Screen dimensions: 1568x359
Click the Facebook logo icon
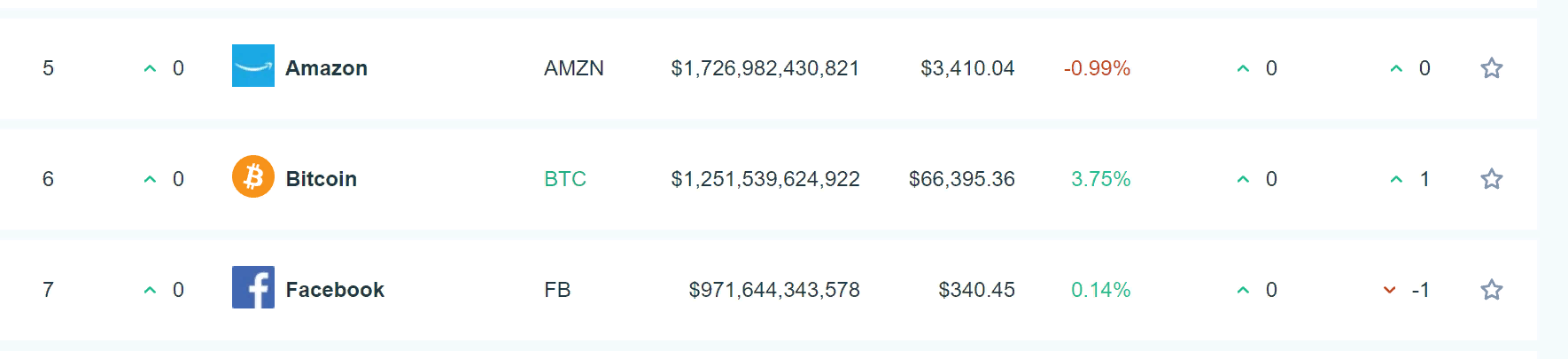coord(253,288)
